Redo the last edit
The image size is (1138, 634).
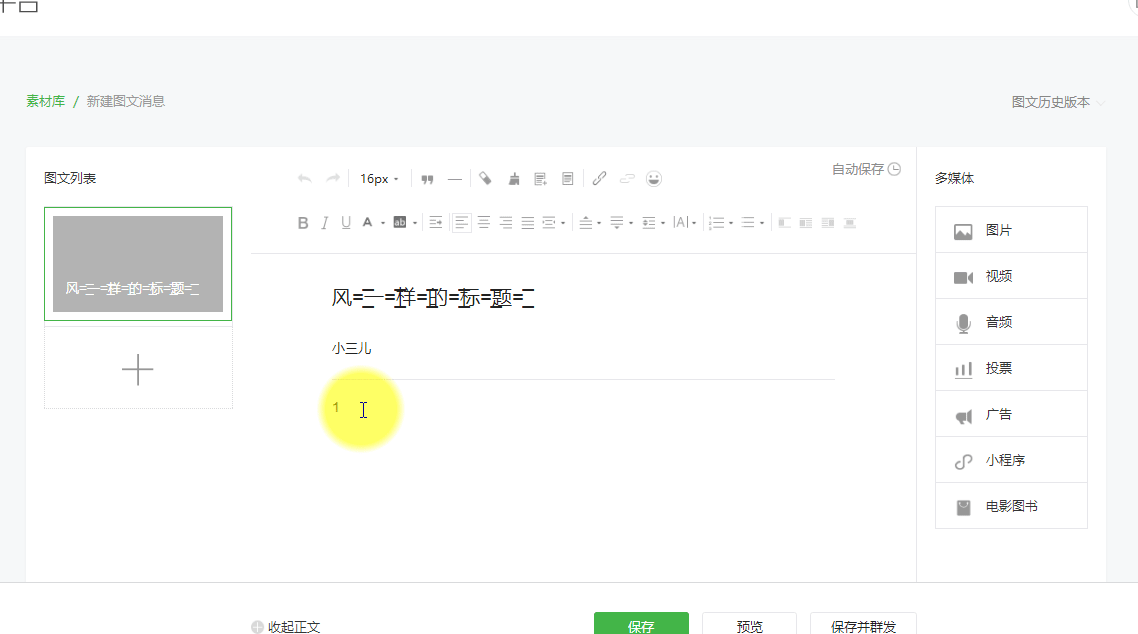(332, 178)
